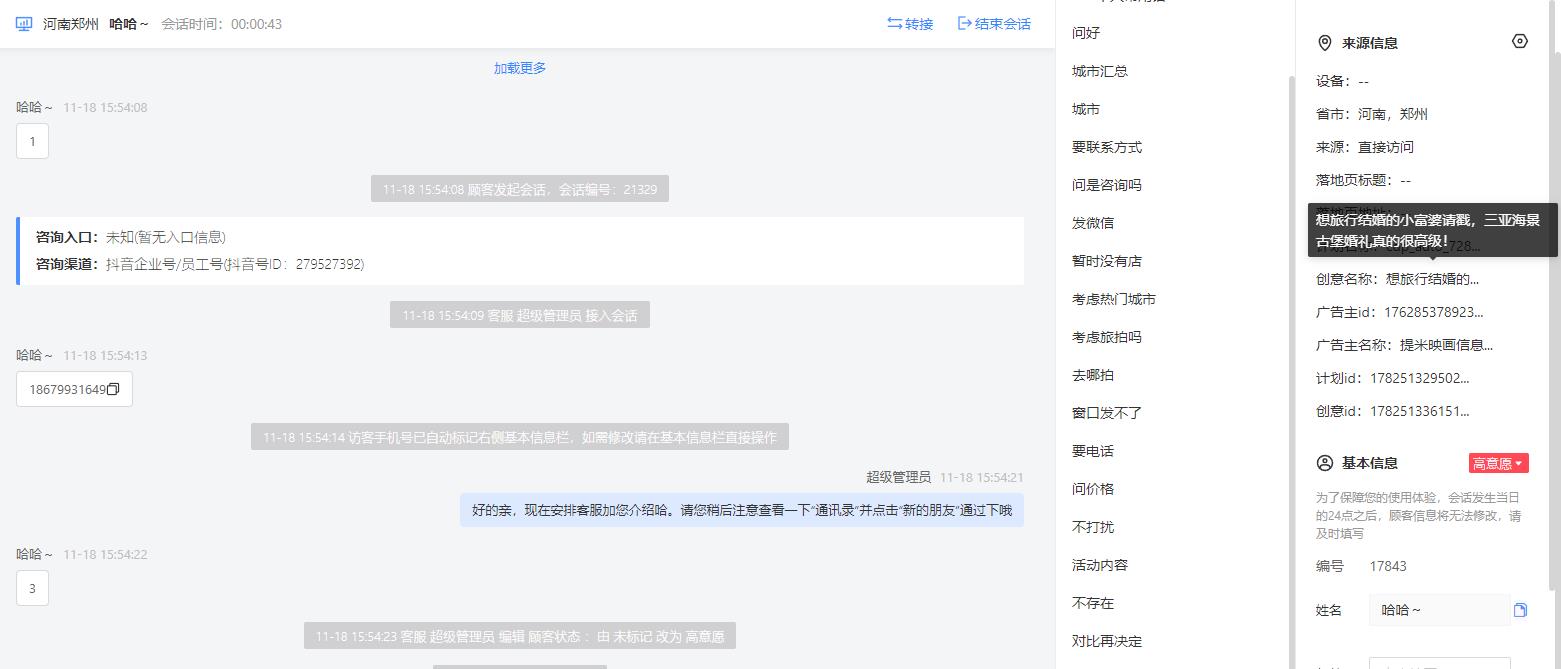The image size is (1561, 669).
Task: Click the person icon beside 基本信息
Action: (1325, 463)
